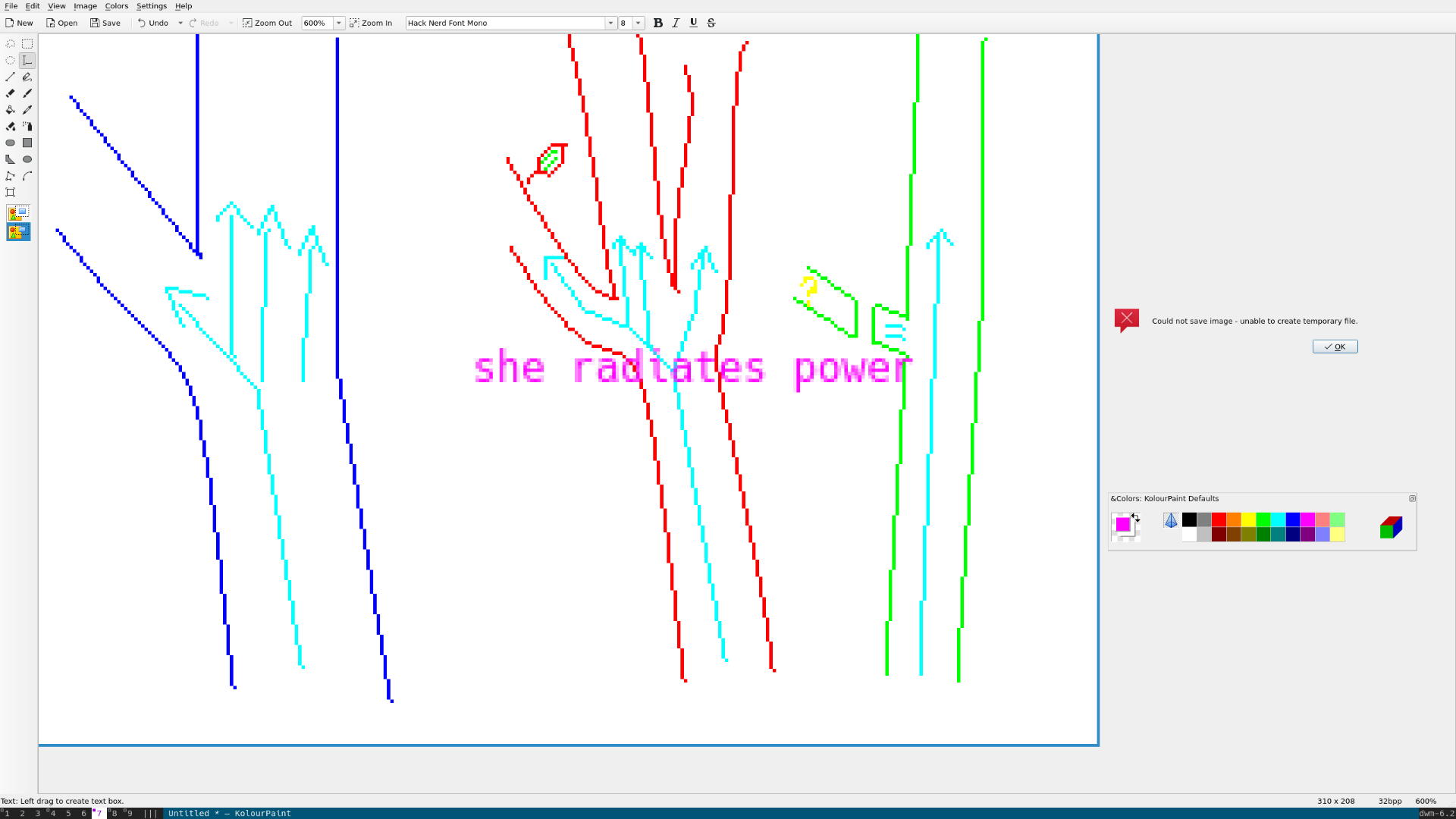Click the Zoom In button
Viewport: 1456px width, 819px height.
tap(371, 23)
